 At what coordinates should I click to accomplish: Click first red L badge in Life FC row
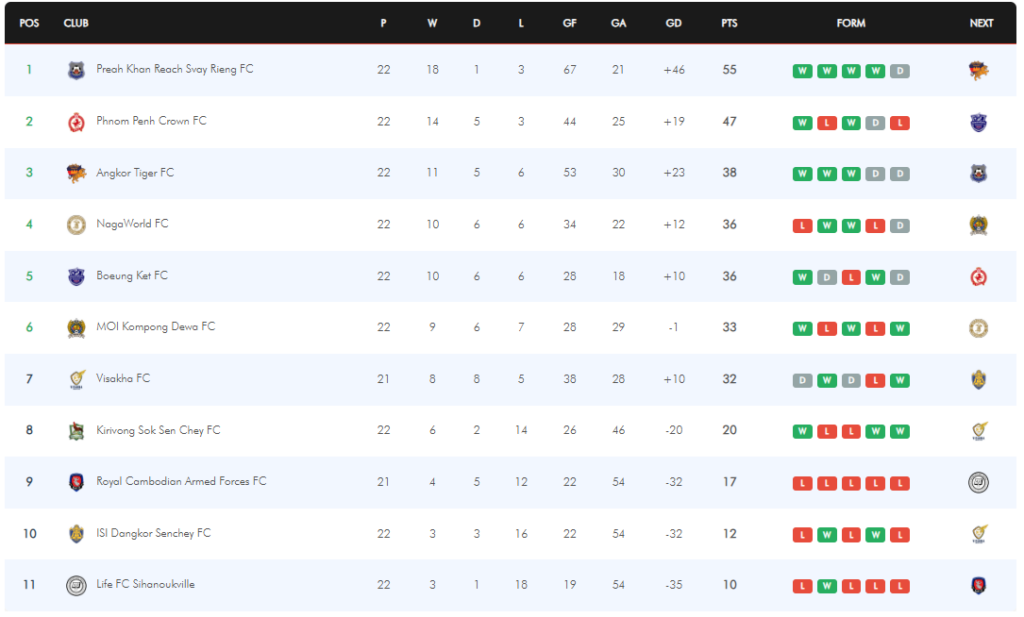click(802, 586)
